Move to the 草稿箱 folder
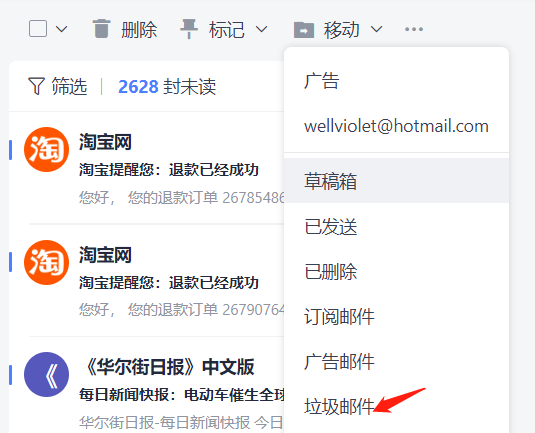535x433 pixels. point(396,181)
